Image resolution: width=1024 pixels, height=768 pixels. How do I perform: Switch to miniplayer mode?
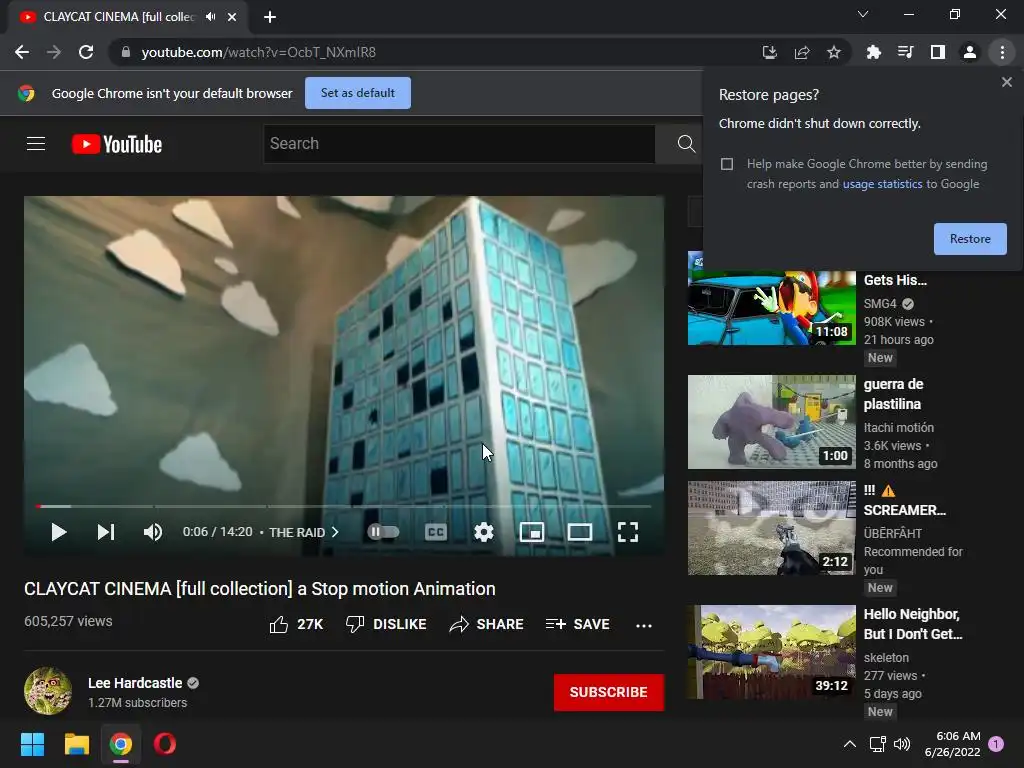tap(532, 532)
